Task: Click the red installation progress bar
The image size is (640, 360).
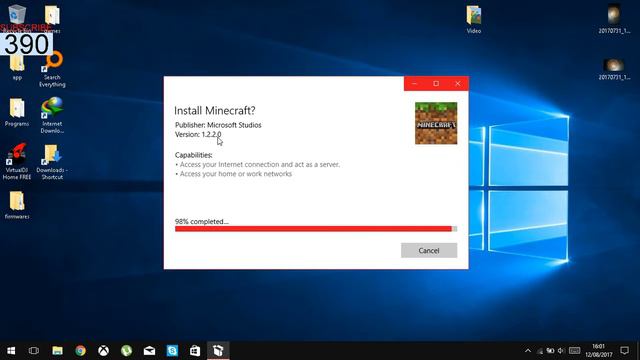Action: pyautogui.click(x=316, y=229)
